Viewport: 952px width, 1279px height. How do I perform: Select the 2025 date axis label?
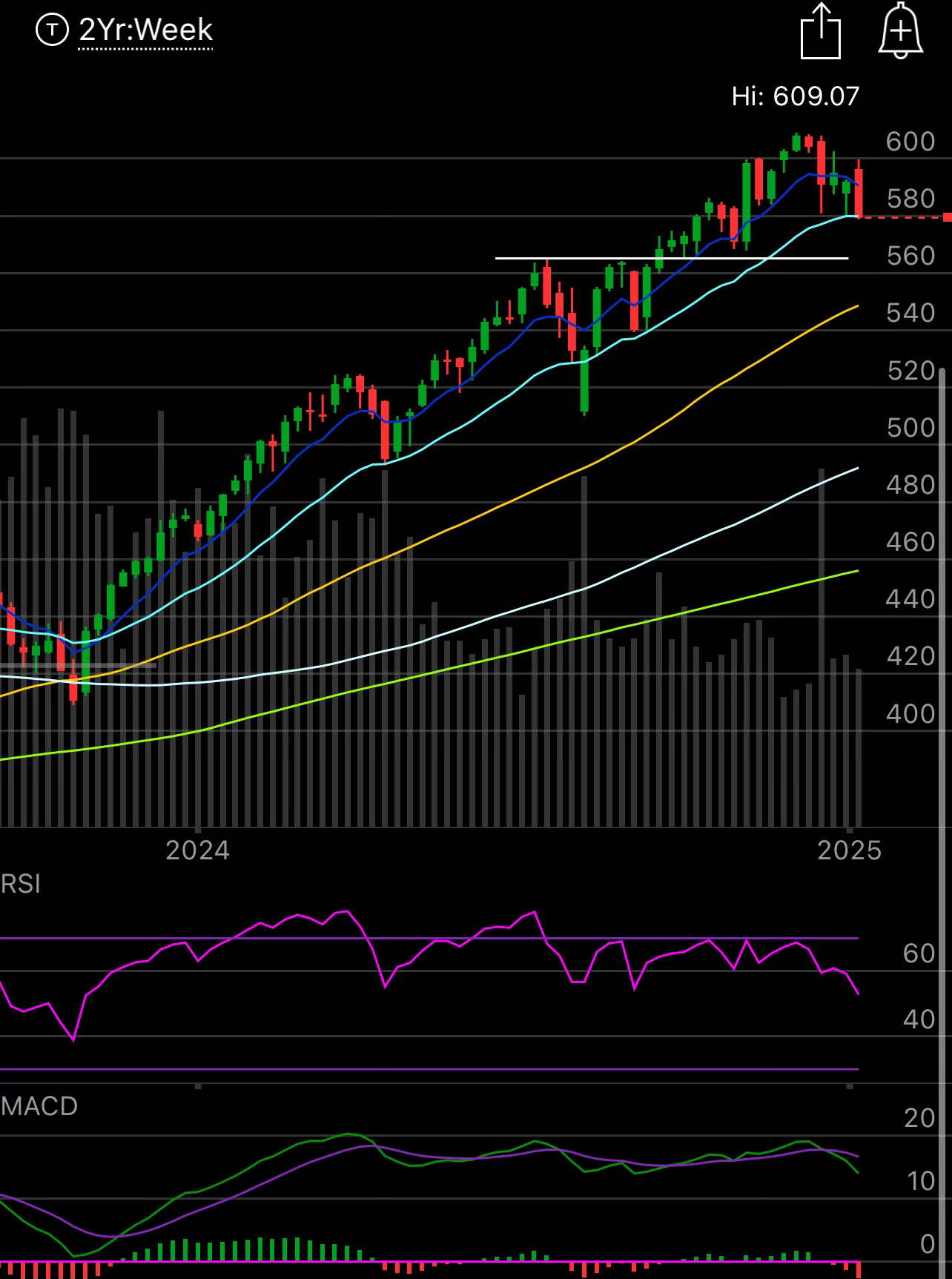[850, 850]
